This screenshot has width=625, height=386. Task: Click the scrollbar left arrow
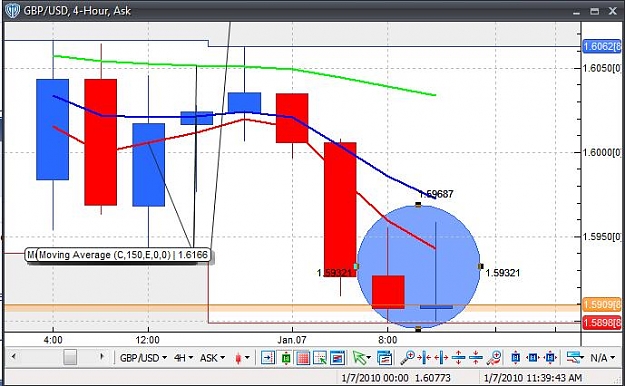tap(14, 356)
